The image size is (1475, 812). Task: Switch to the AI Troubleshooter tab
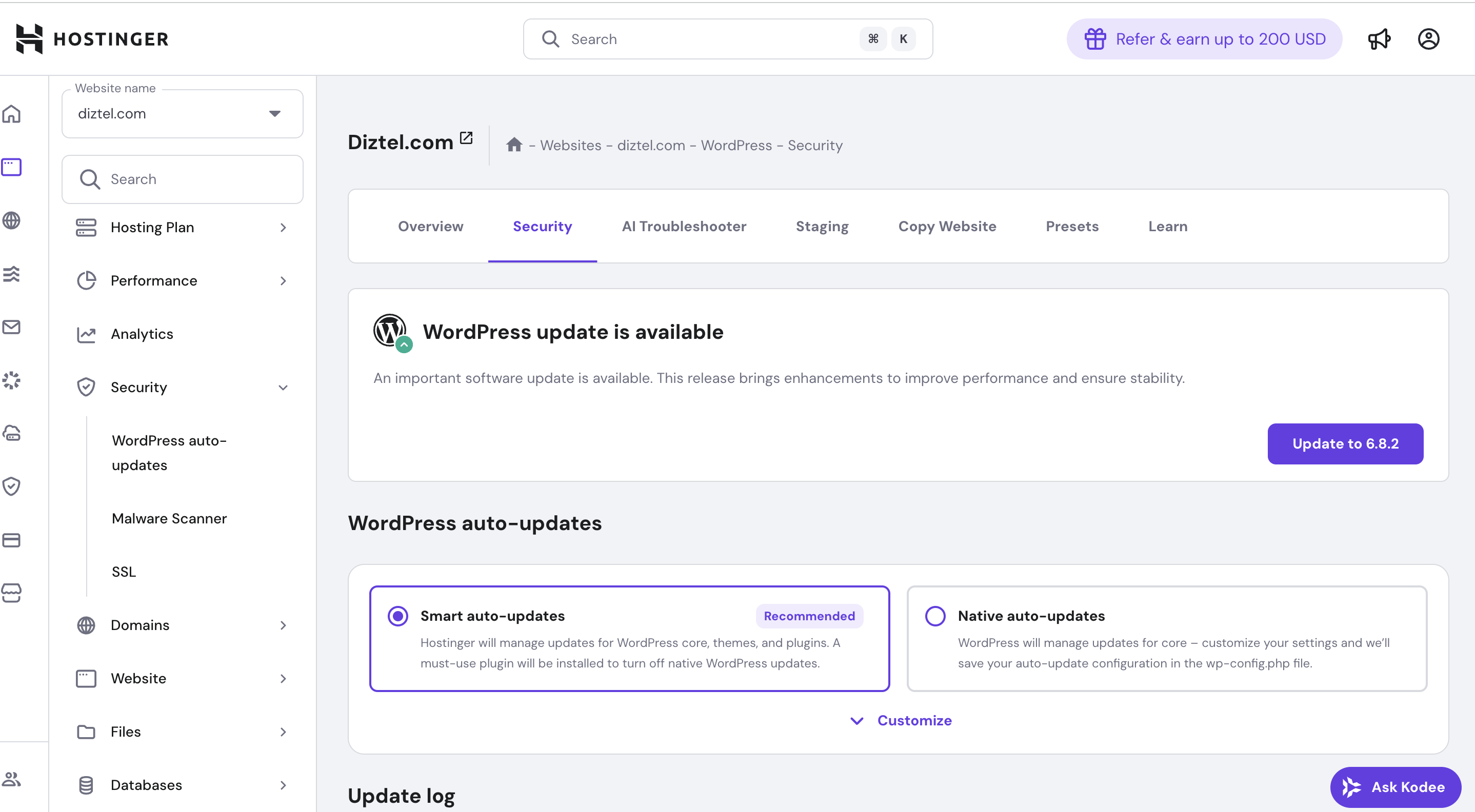tap(684, 226)
